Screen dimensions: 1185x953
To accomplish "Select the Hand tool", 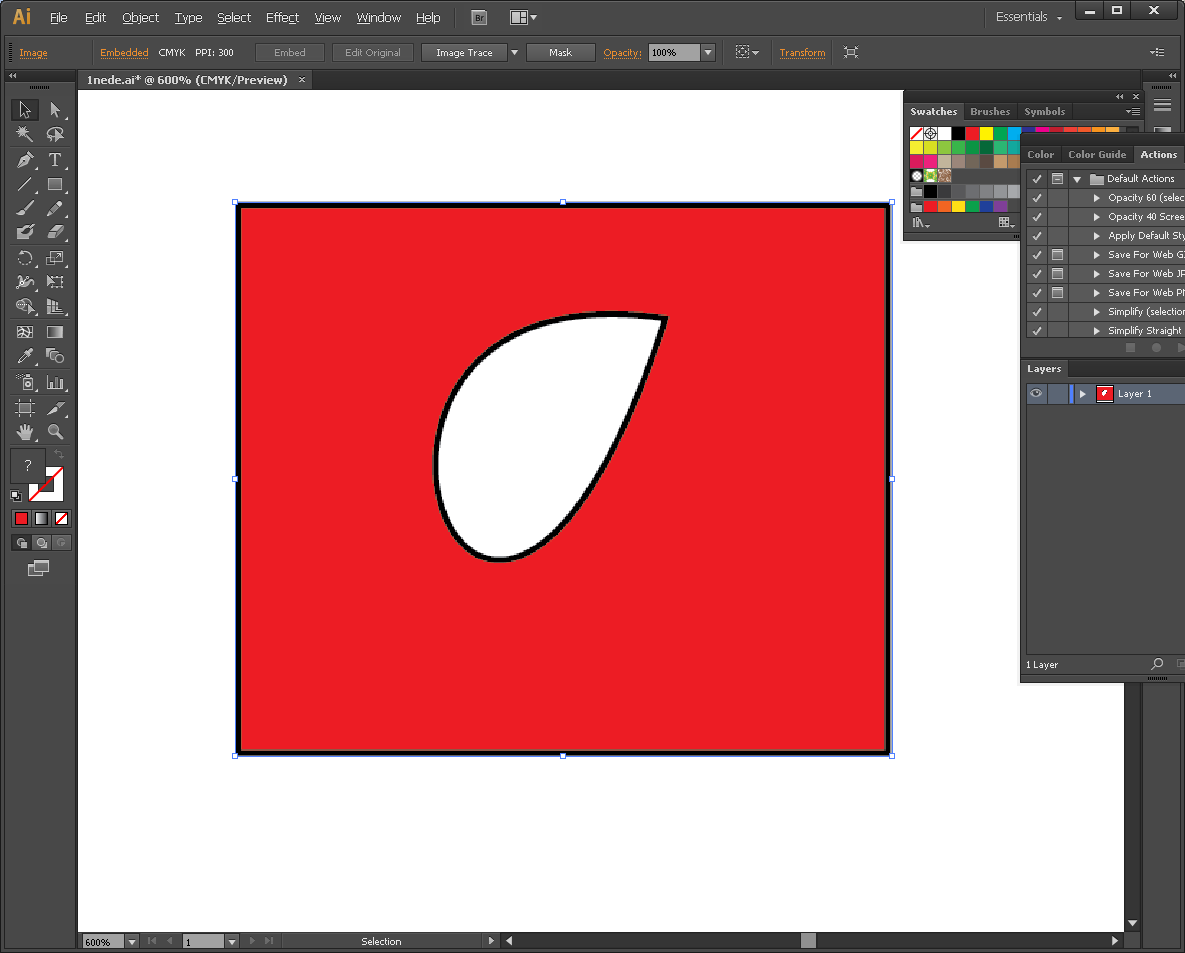I will click(x=25, y=432).
